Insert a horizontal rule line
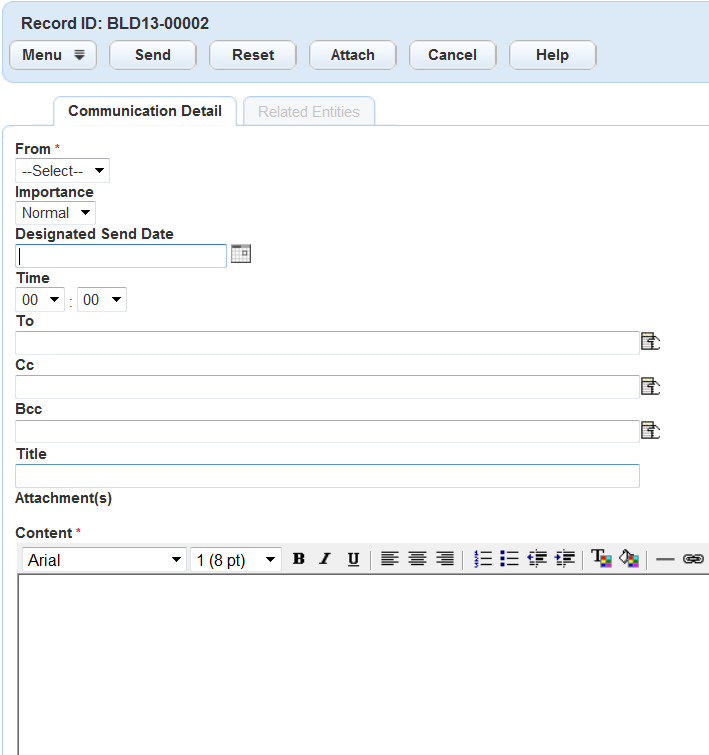The height and width of the screenshot is (755, 709). pos(665,560)
